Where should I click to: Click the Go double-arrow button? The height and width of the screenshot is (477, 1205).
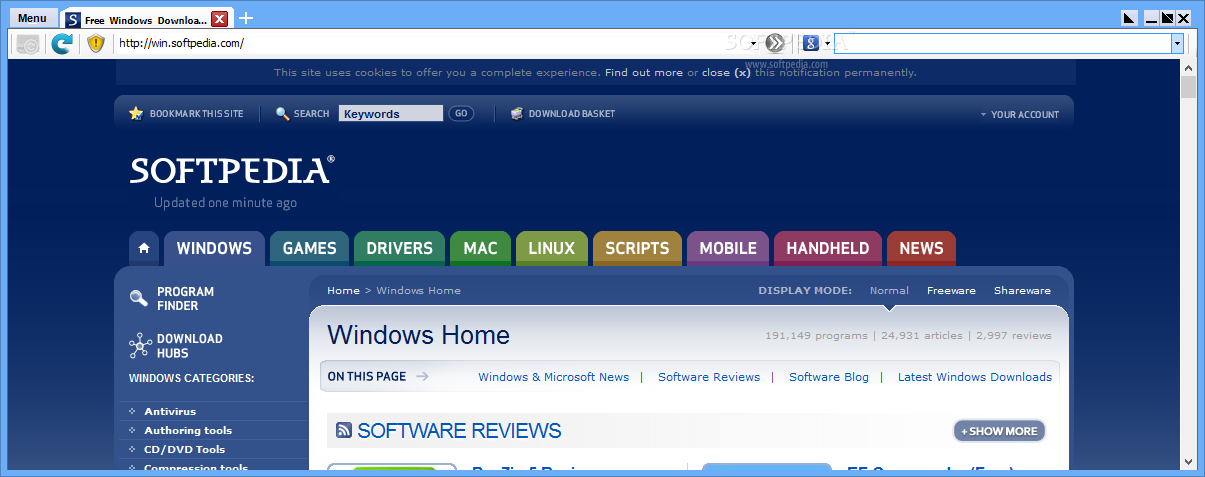(x=776, y=43)
